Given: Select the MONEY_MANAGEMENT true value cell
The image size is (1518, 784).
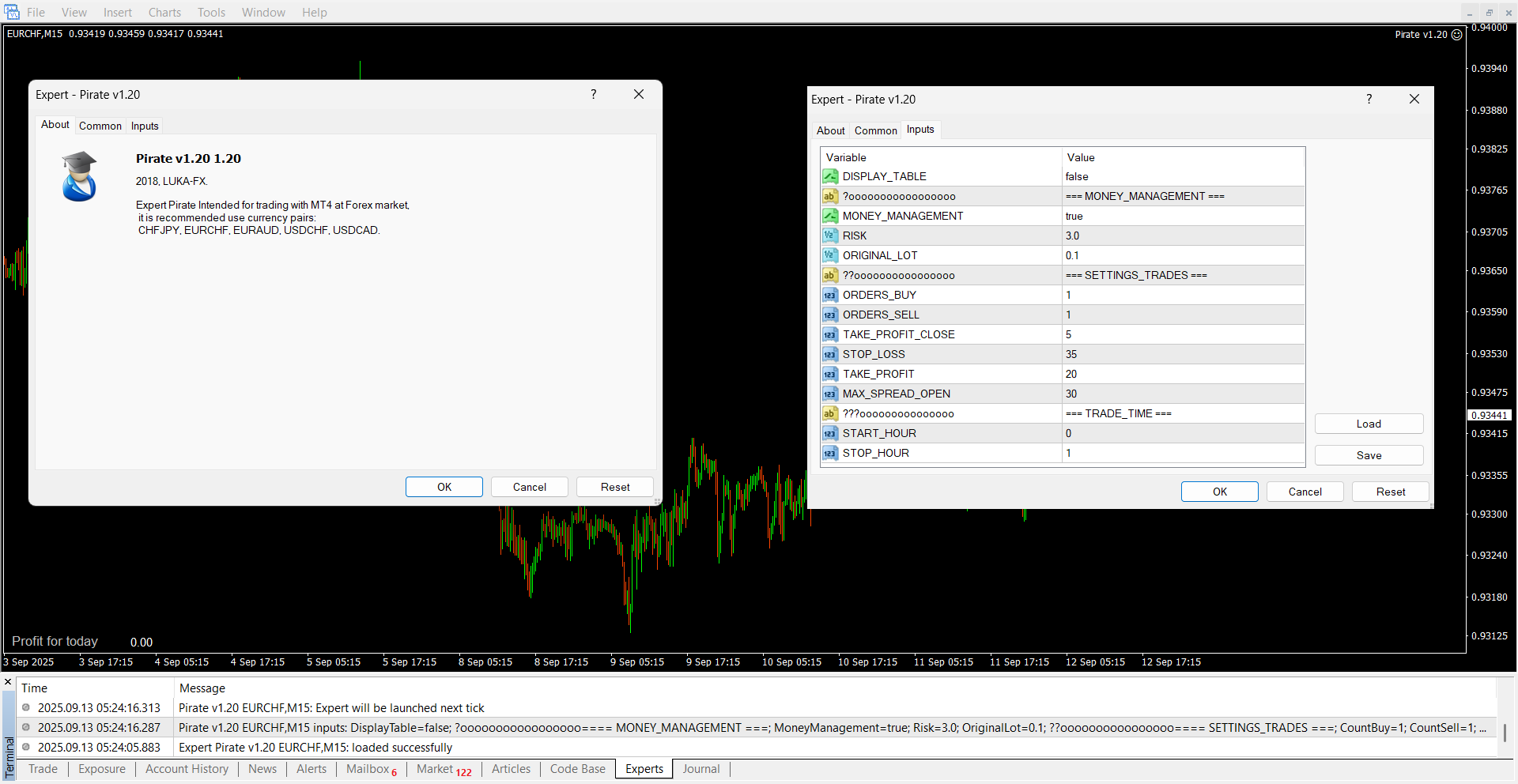Looking at the screenshot, I should 1182,216.
